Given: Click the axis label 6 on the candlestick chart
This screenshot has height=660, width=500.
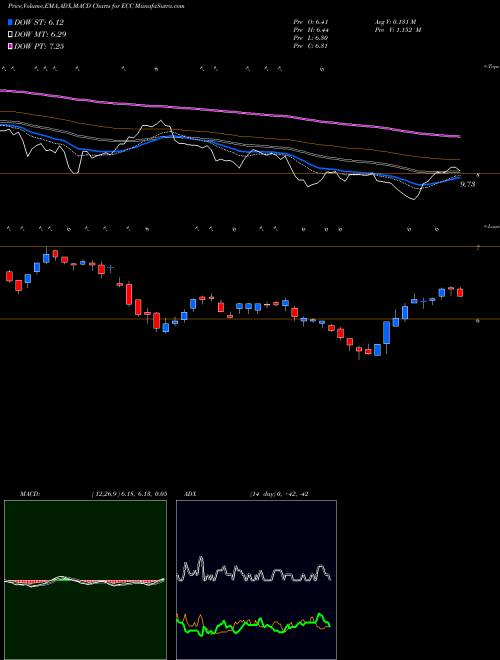Looking at the screenshot, I should click(x=478, y=320).
